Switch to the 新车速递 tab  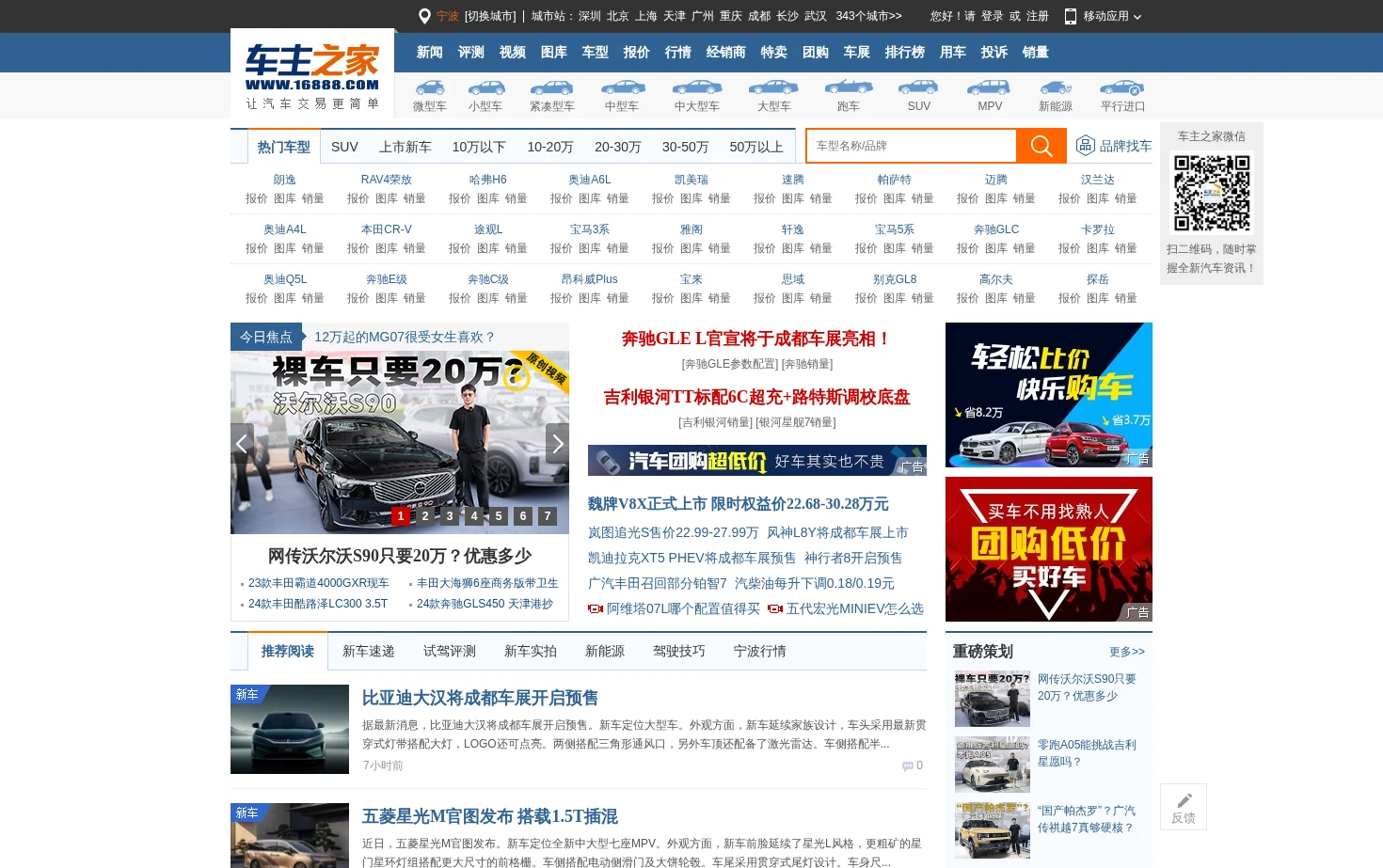coord(369,652)
